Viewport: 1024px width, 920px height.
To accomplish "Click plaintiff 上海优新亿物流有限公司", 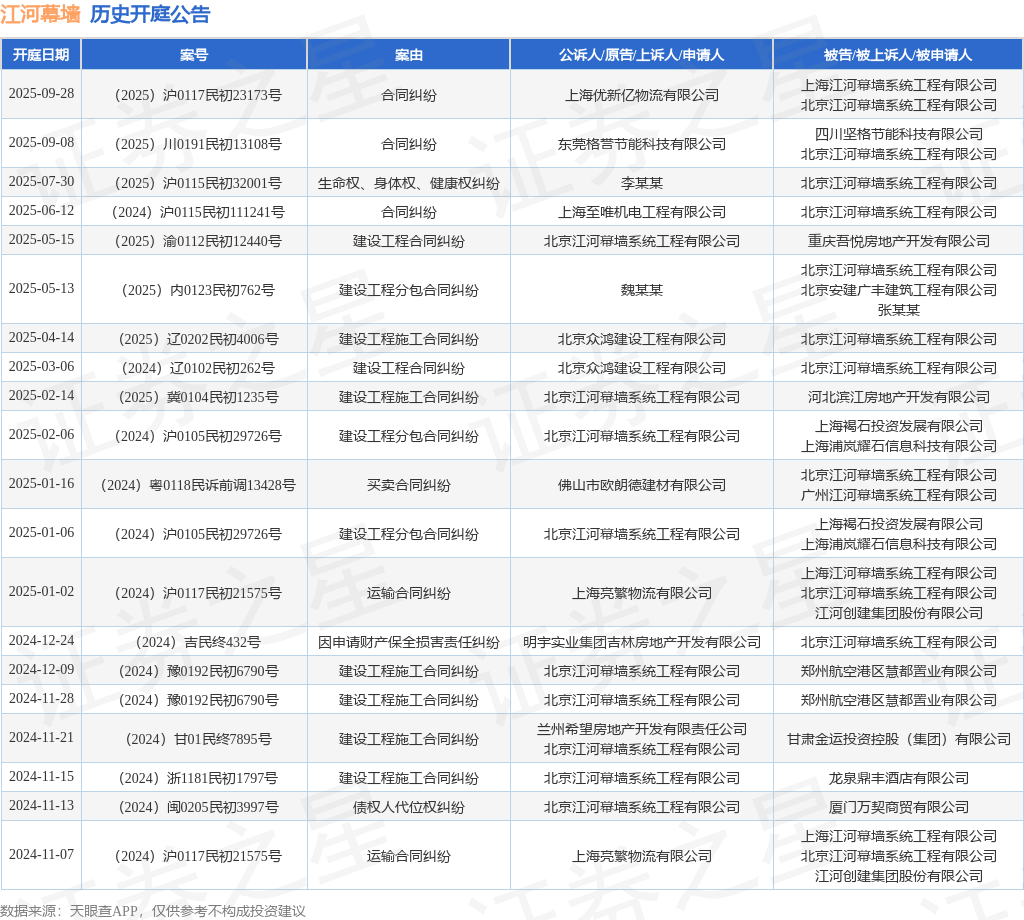I will point(641,95).
